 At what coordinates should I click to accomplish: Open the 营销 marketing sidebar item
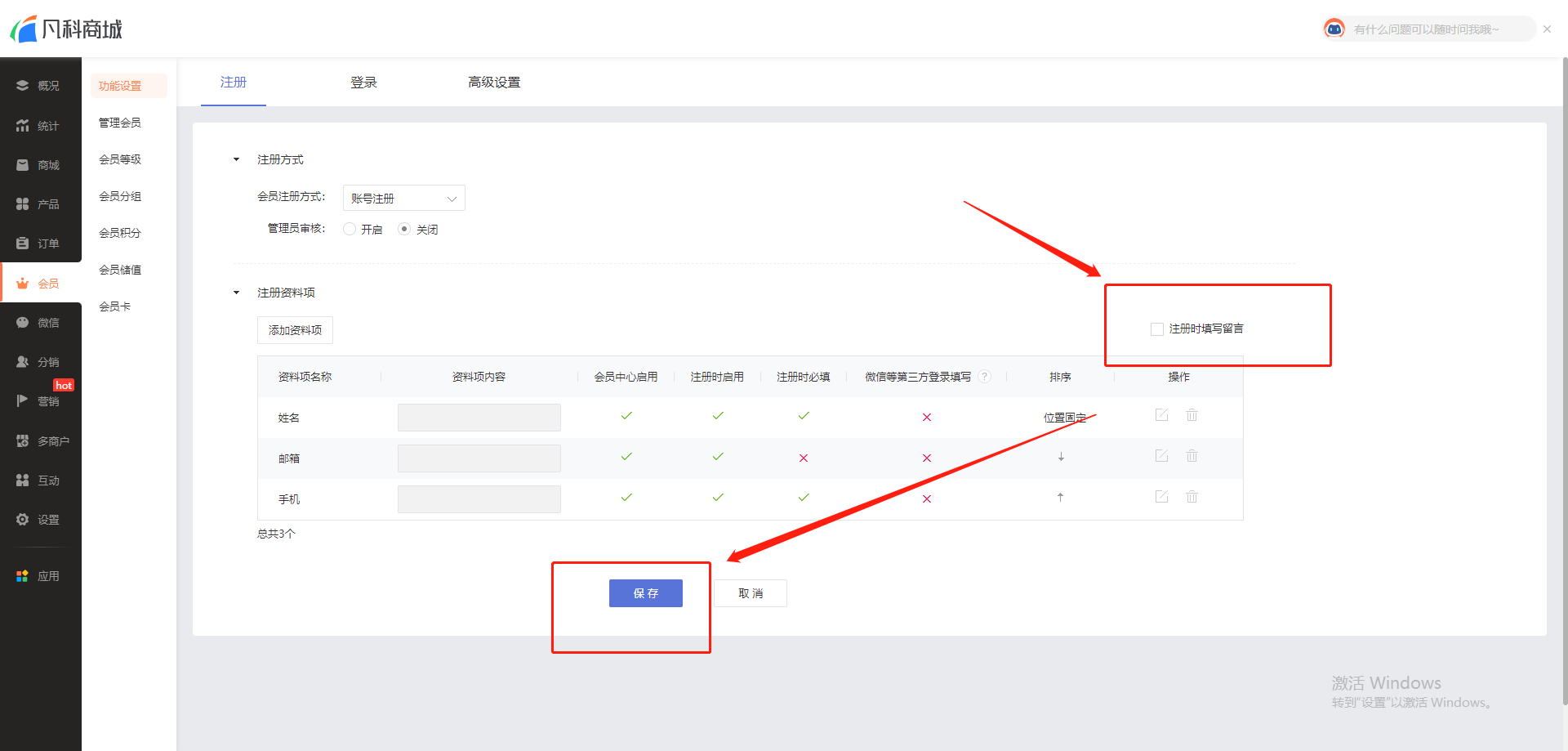click(x=38, y=401)
